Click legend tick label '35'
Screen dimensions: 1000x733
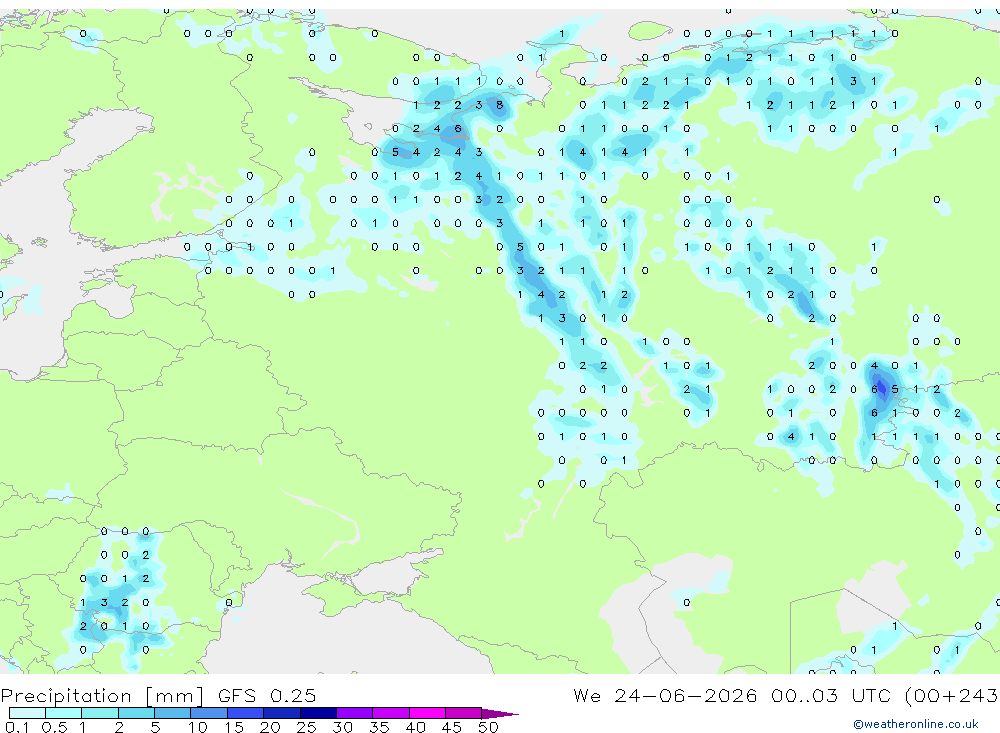click(379, 727)
